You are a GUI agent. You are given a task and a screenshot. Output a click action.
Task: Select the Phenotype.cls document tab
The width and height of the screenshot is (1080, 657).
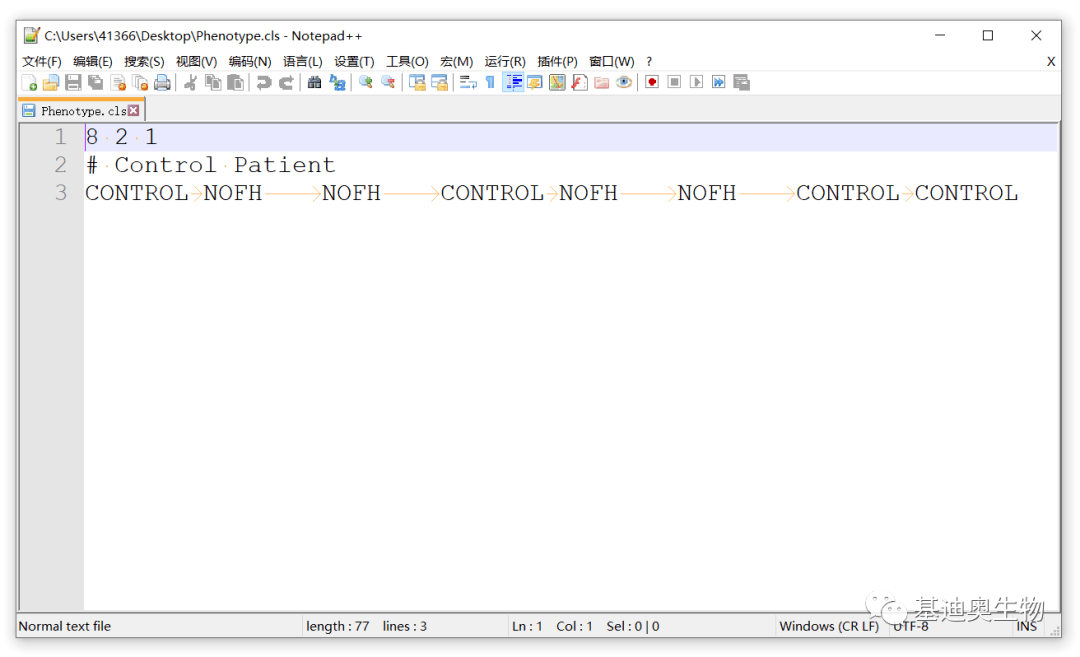pyautogui.click(x=82, y=111)
